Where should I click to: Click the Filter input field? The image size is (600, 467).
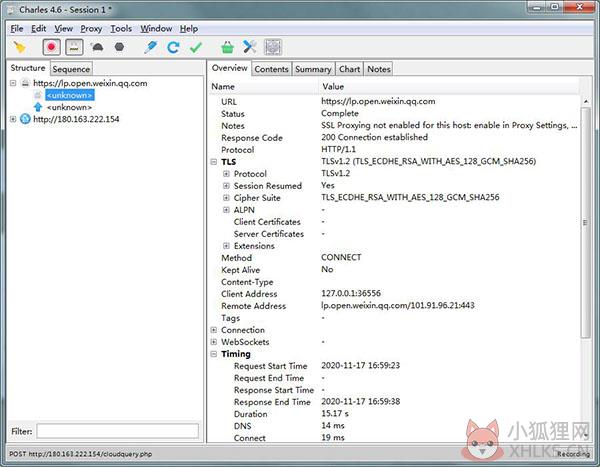pos(117,431)
